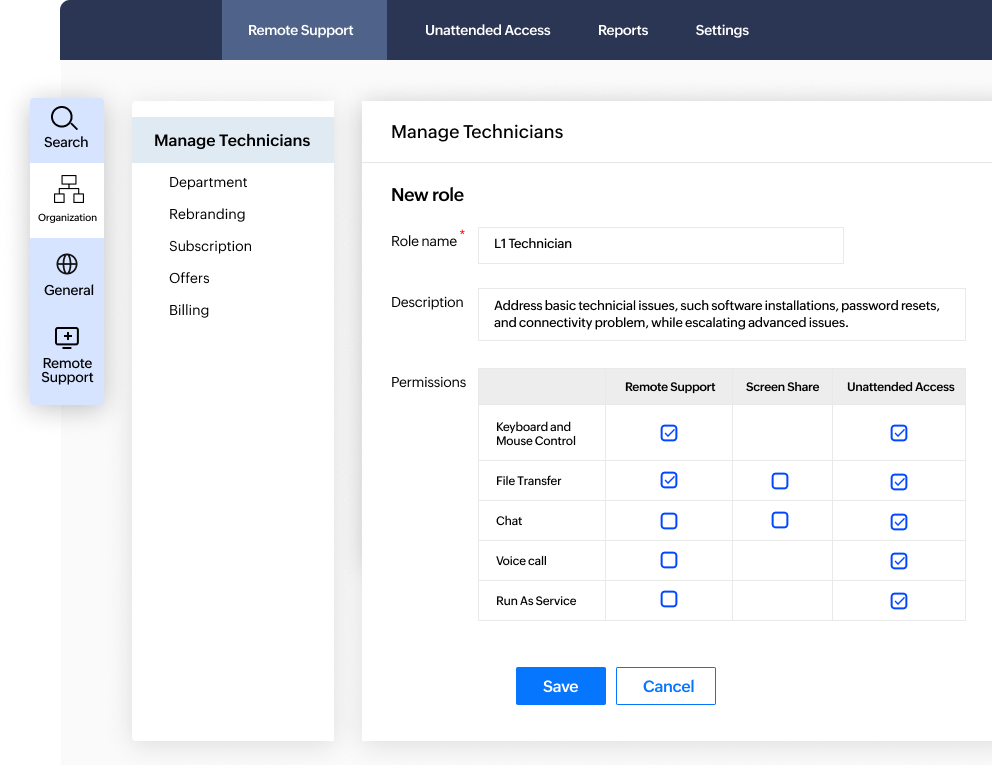
Task: Open the Reports tab
Action: pos(622,30)
